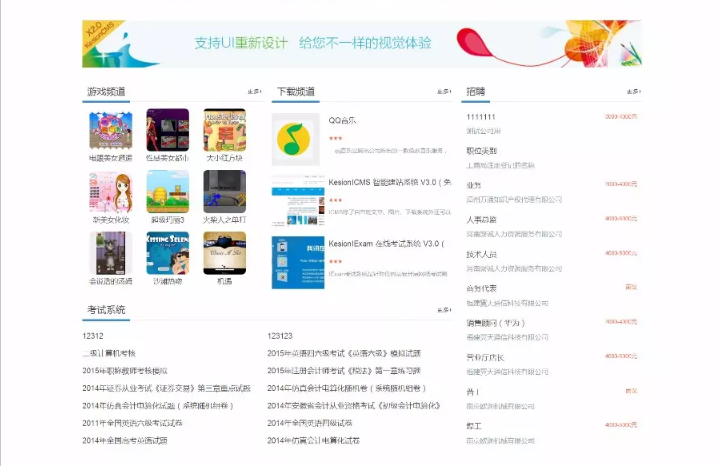This screenshot has height=466, width=723.
Task: Select the 考试系统 section heading
Action: coord(105,310)
